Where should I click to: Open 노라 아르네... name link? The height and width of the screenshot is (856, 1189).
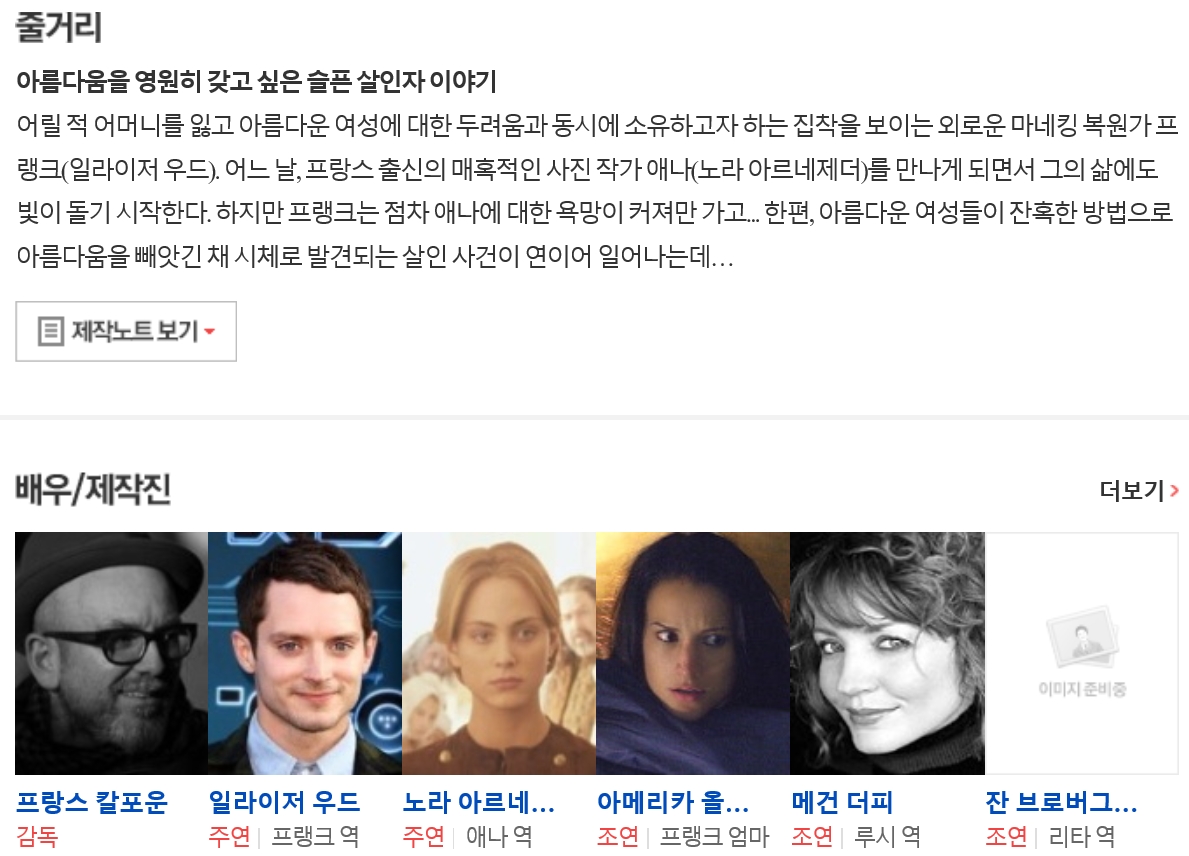pyautogui.click(x=479, y=802)
